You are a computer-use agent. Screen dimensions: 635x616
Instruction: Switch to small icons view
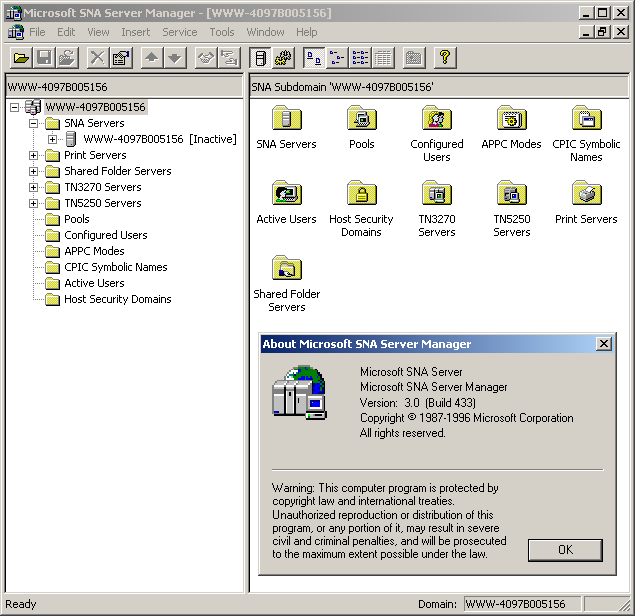337,58
